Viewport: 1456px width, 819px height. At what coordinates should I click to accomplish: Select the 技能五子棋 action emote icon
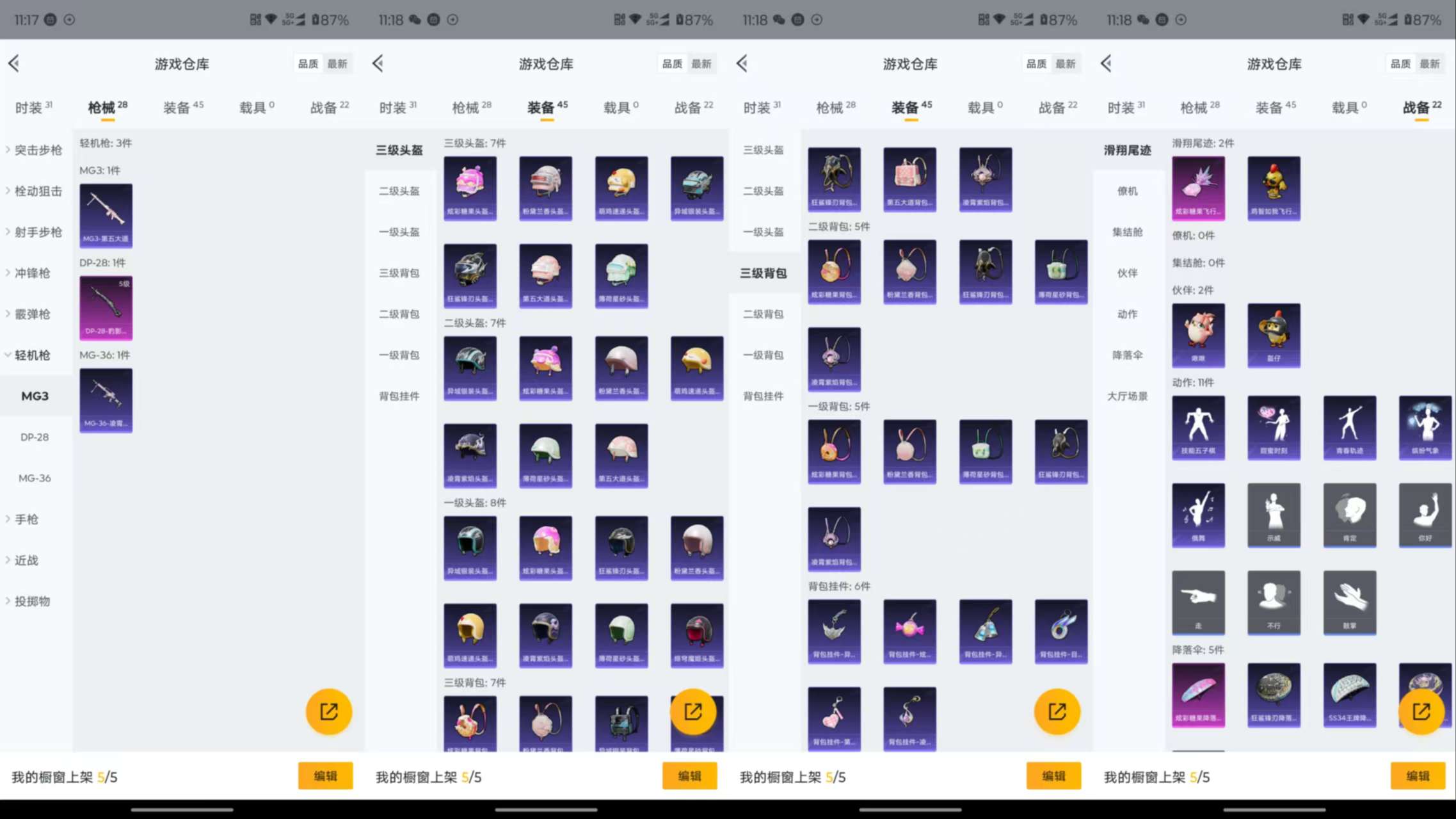point(1198,428)
